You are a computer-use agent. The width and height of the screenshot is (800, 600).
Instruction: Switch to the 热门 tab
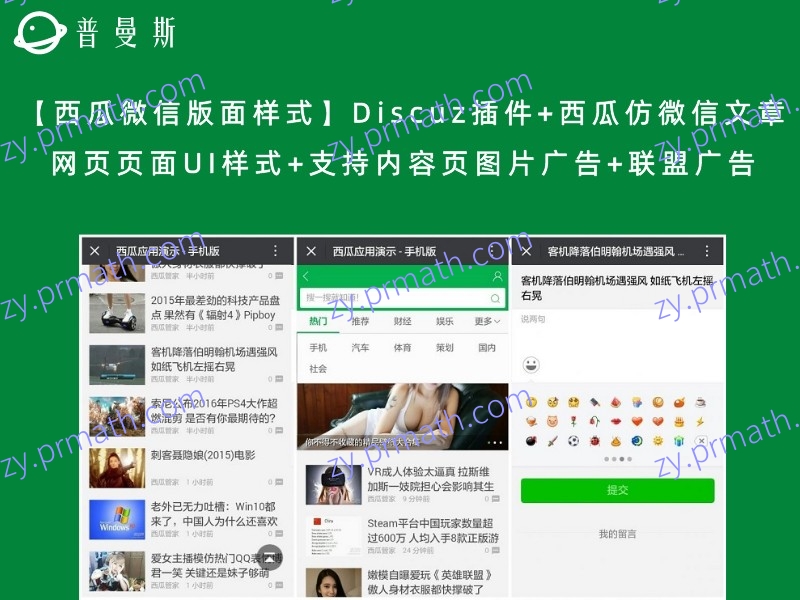click(318, 322)
